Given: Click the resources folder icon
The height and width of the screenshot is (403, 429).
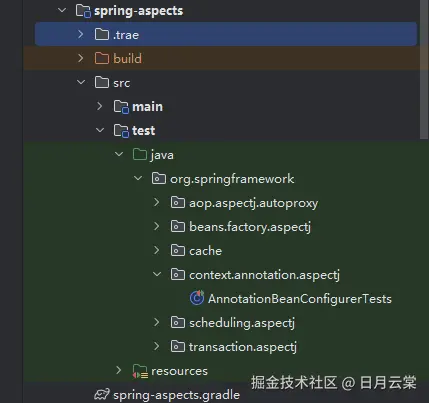Looking at the screenshot, I should (140, 371).
